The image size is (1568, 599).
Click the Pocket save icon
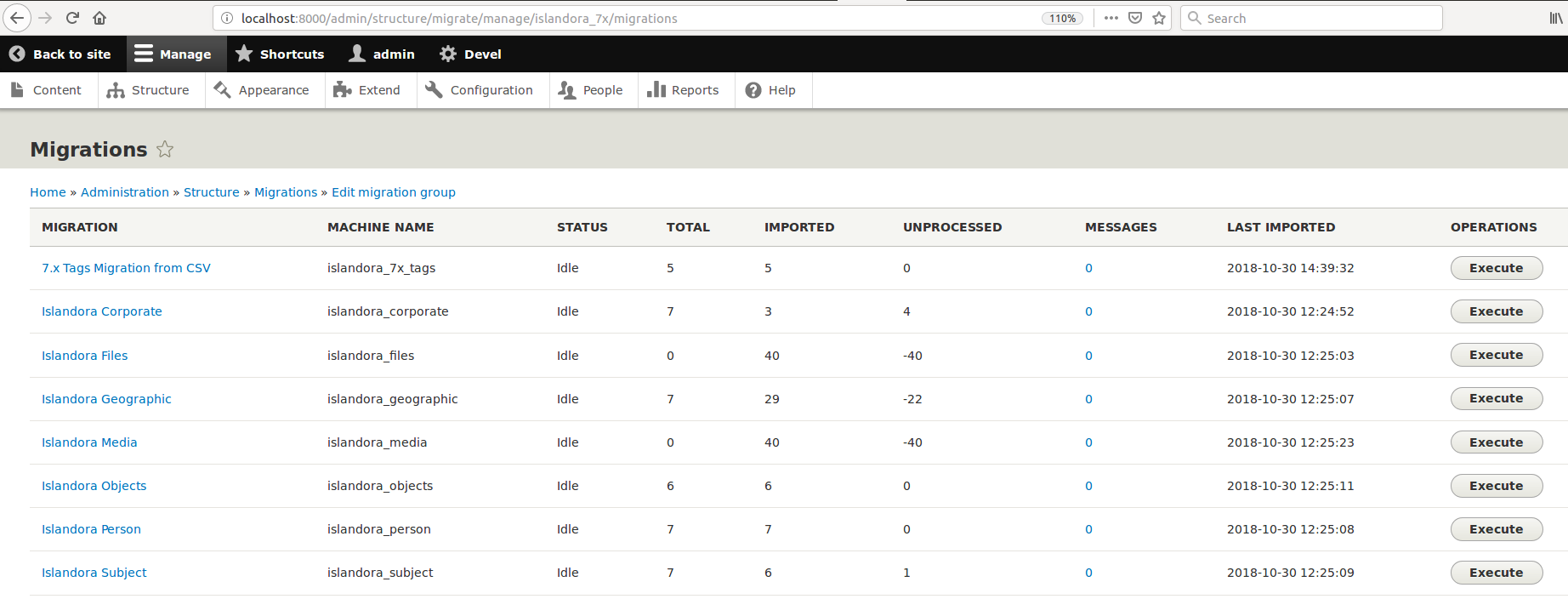pyautogui.click(x=1135, y=18)
